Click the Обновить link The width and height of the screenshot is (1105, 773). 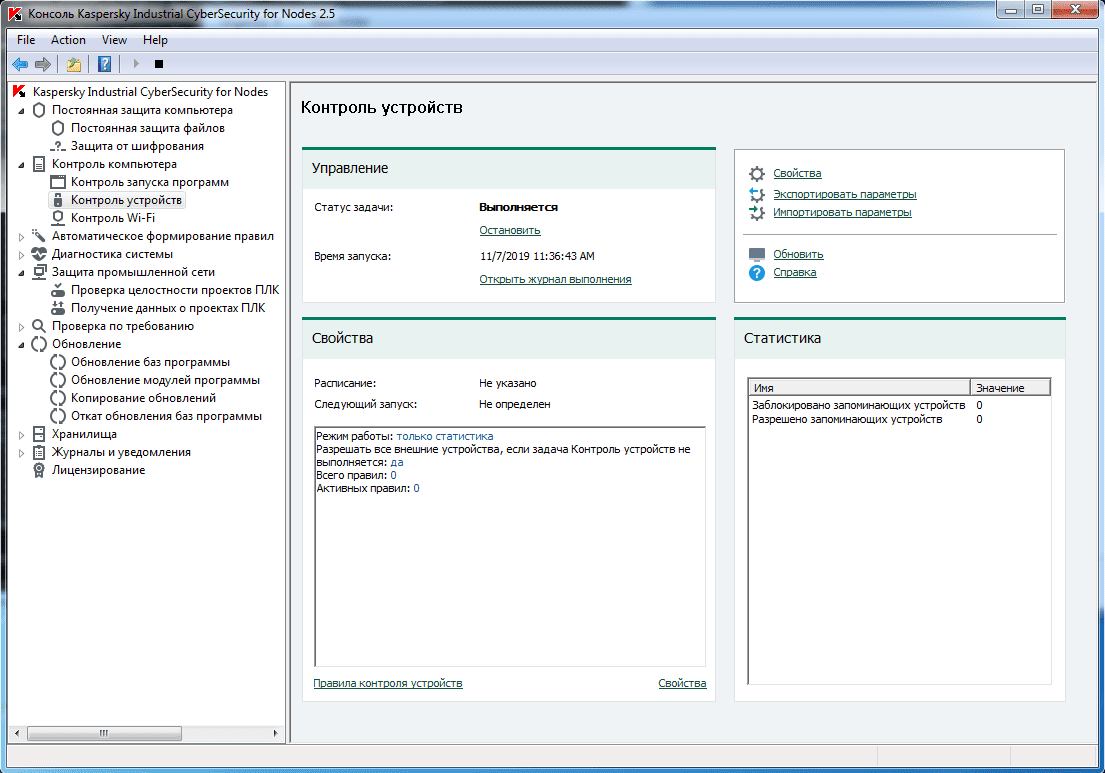click(798, 254)
